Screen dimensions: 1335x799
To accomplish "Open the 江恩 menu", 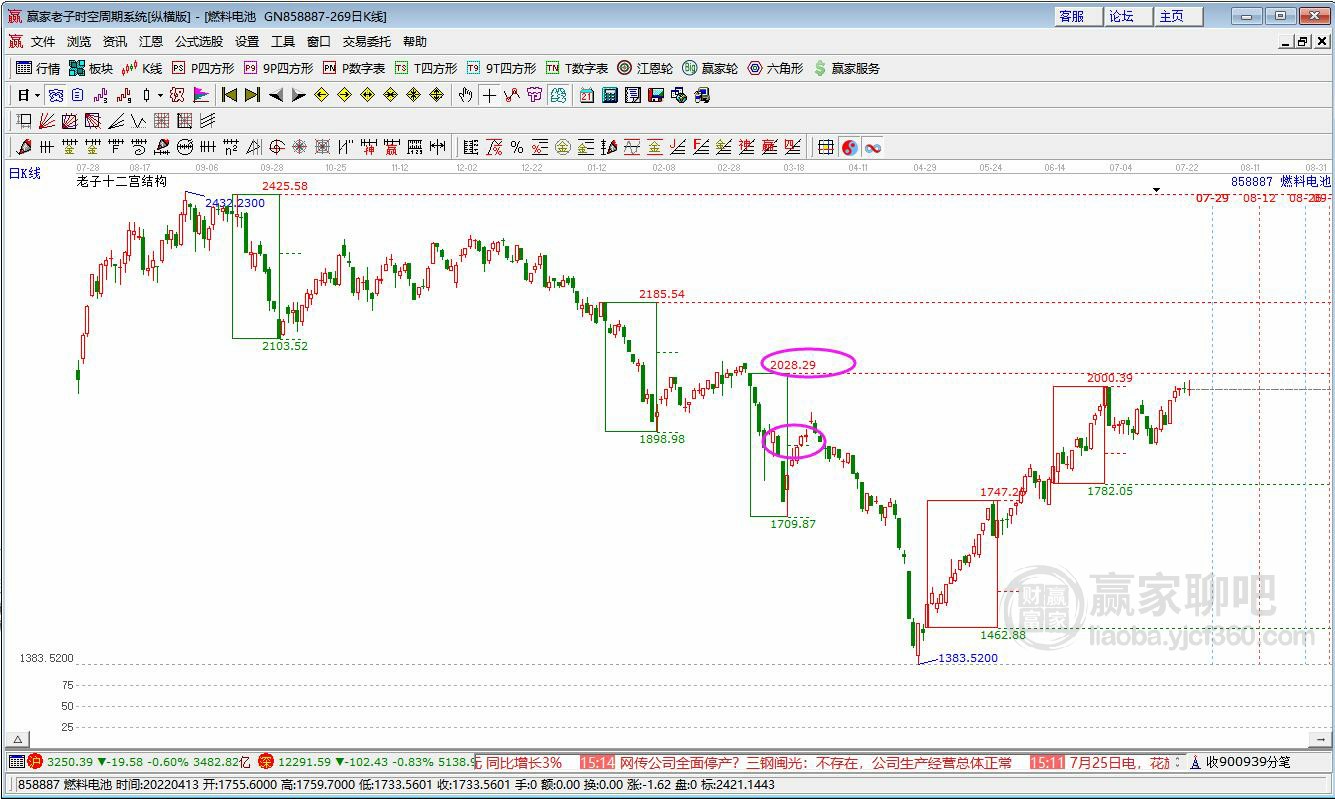I will (x=151, y=42).
